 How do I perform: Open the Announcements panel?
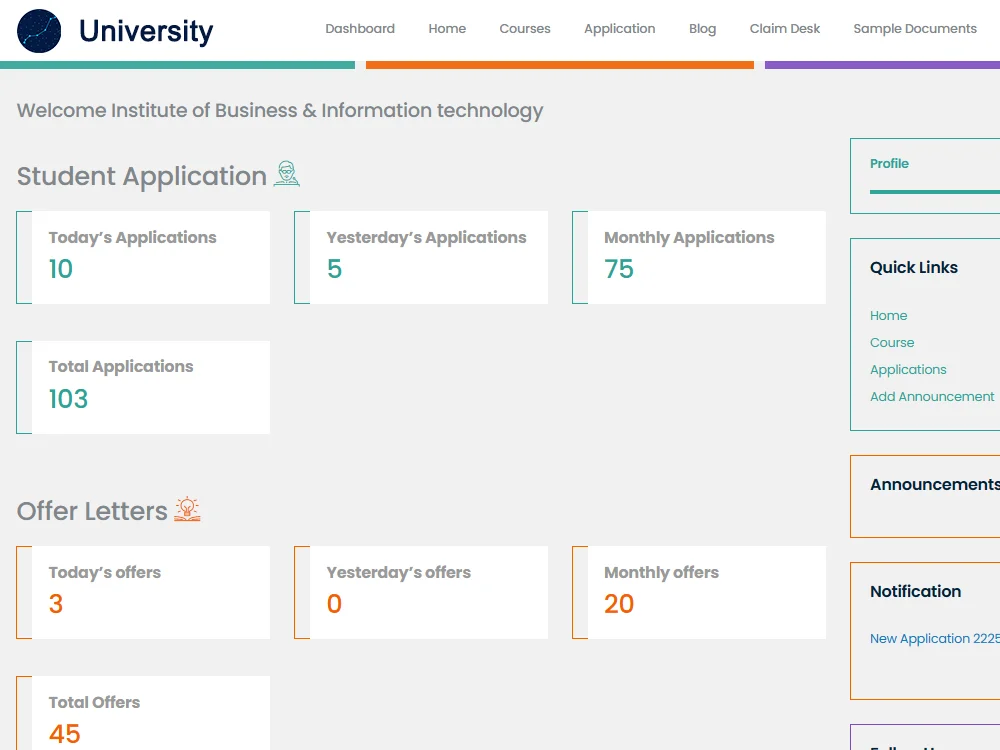pyautogui.click(x=934, y=484)
